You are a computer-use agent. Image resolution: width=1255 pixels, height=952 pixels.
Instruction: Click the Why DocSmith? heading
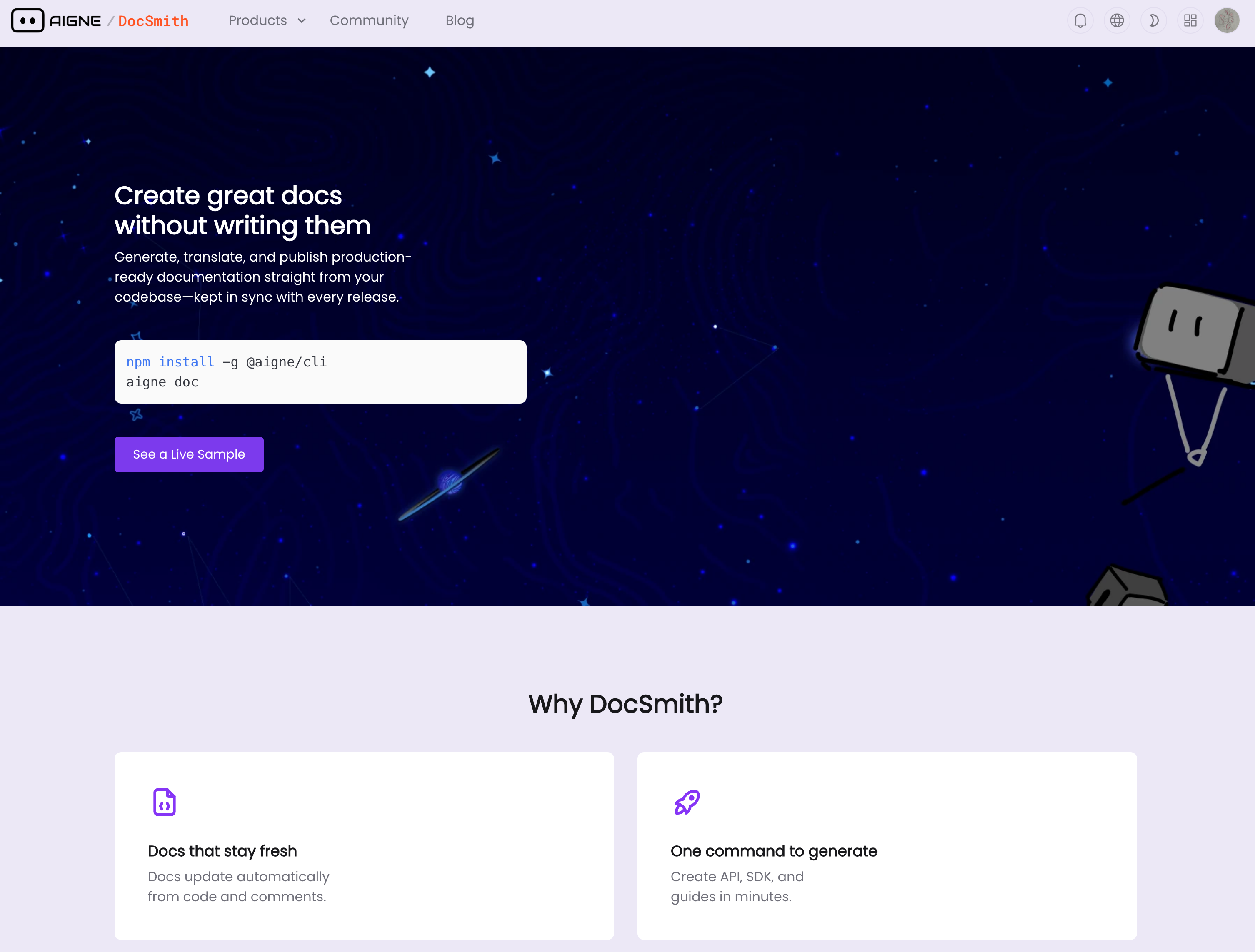(x=625, y=704)
